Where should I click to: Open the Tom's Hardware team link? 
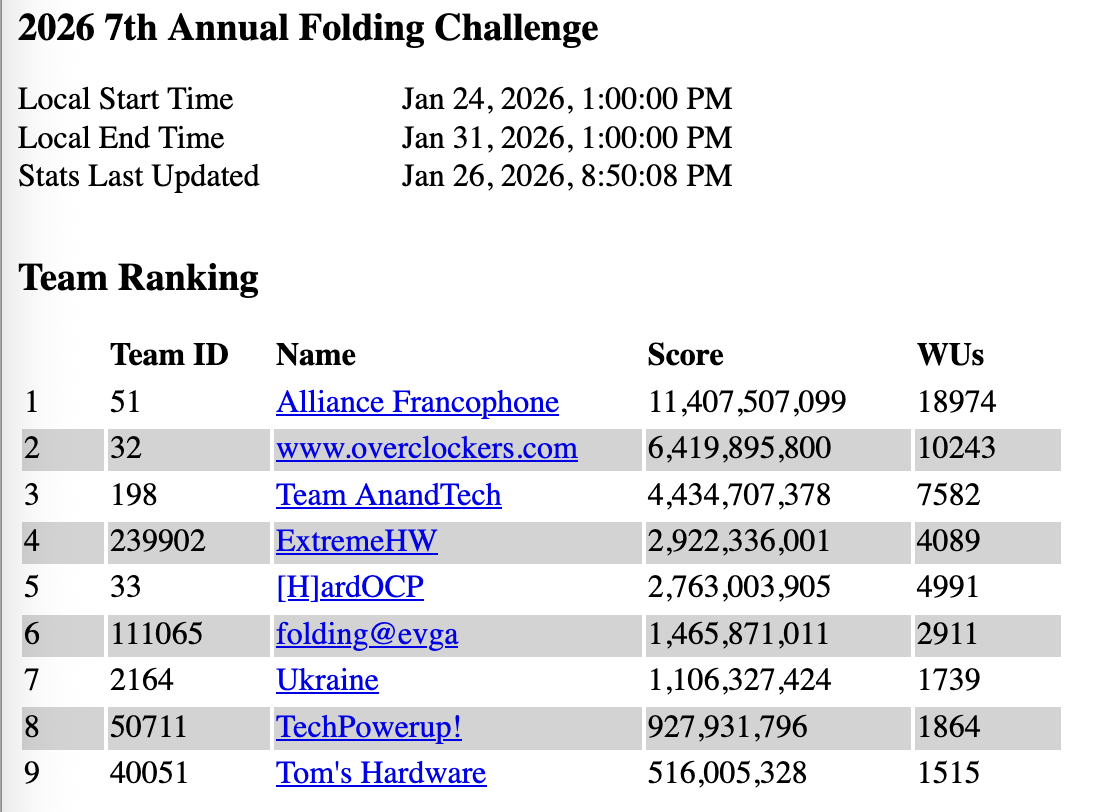tap(381, 773)
